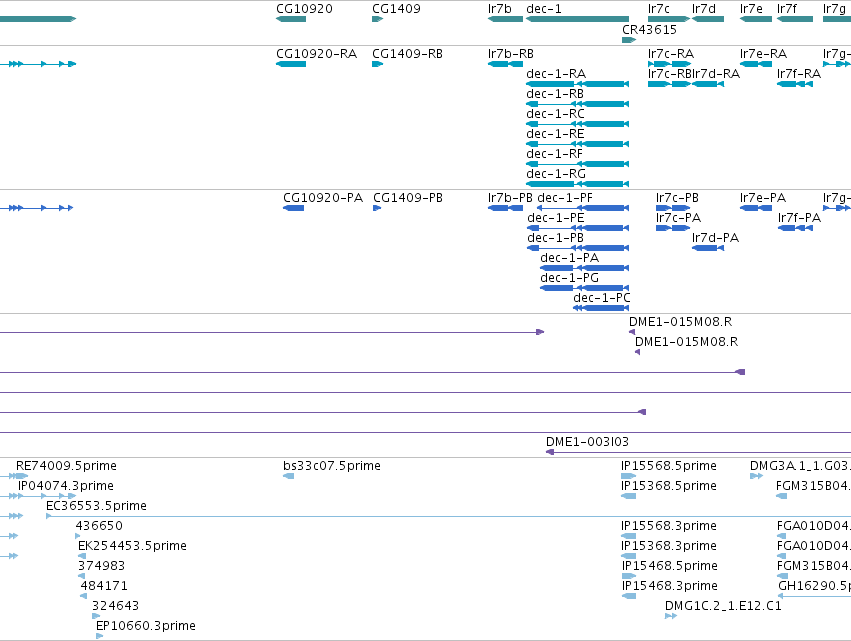
Task: Click the dec-1-RG transcript label
Action: [x=556, y=174]
